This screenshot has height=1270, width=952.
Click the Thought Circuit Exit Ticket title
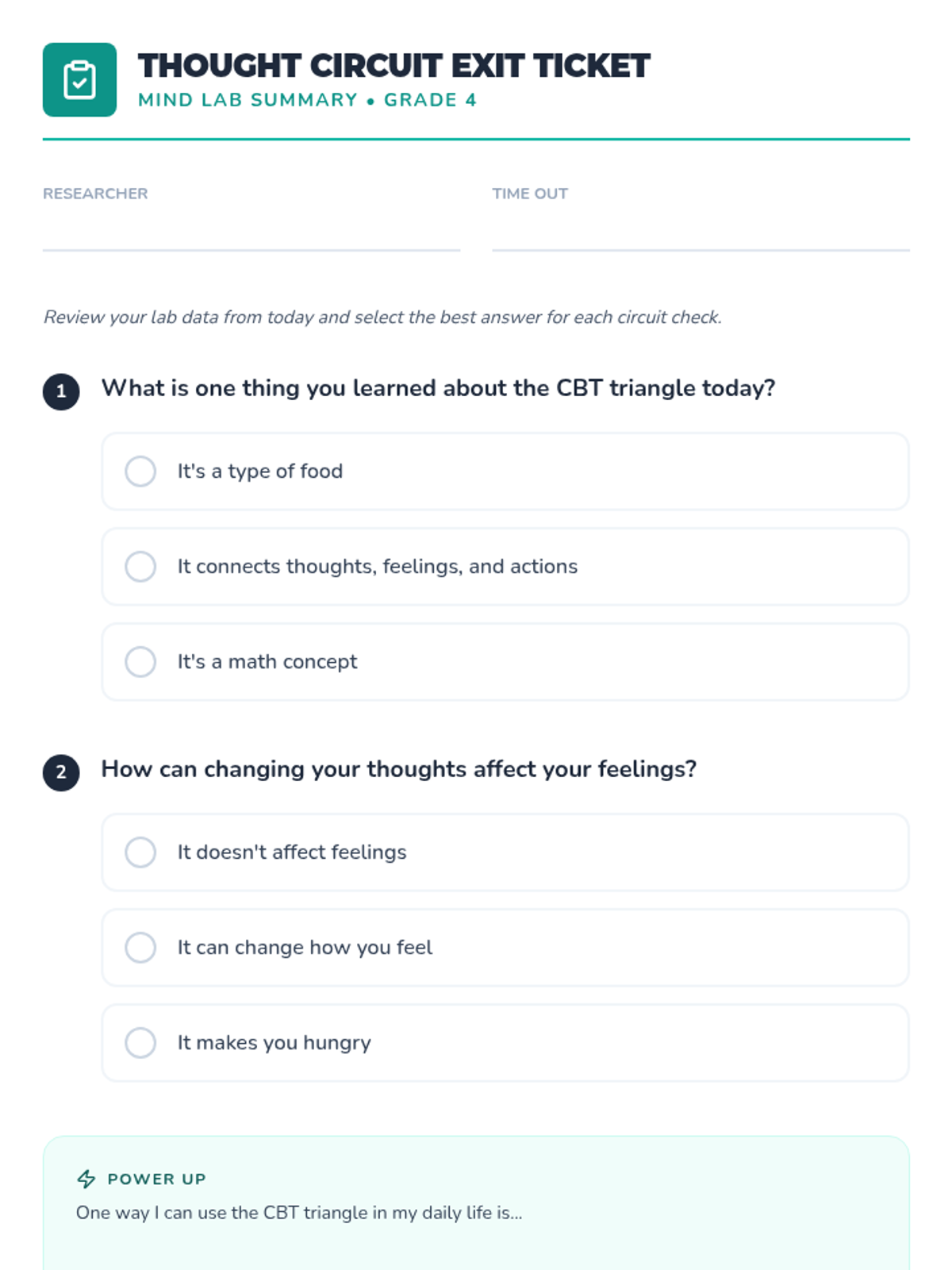coord(394,66)
